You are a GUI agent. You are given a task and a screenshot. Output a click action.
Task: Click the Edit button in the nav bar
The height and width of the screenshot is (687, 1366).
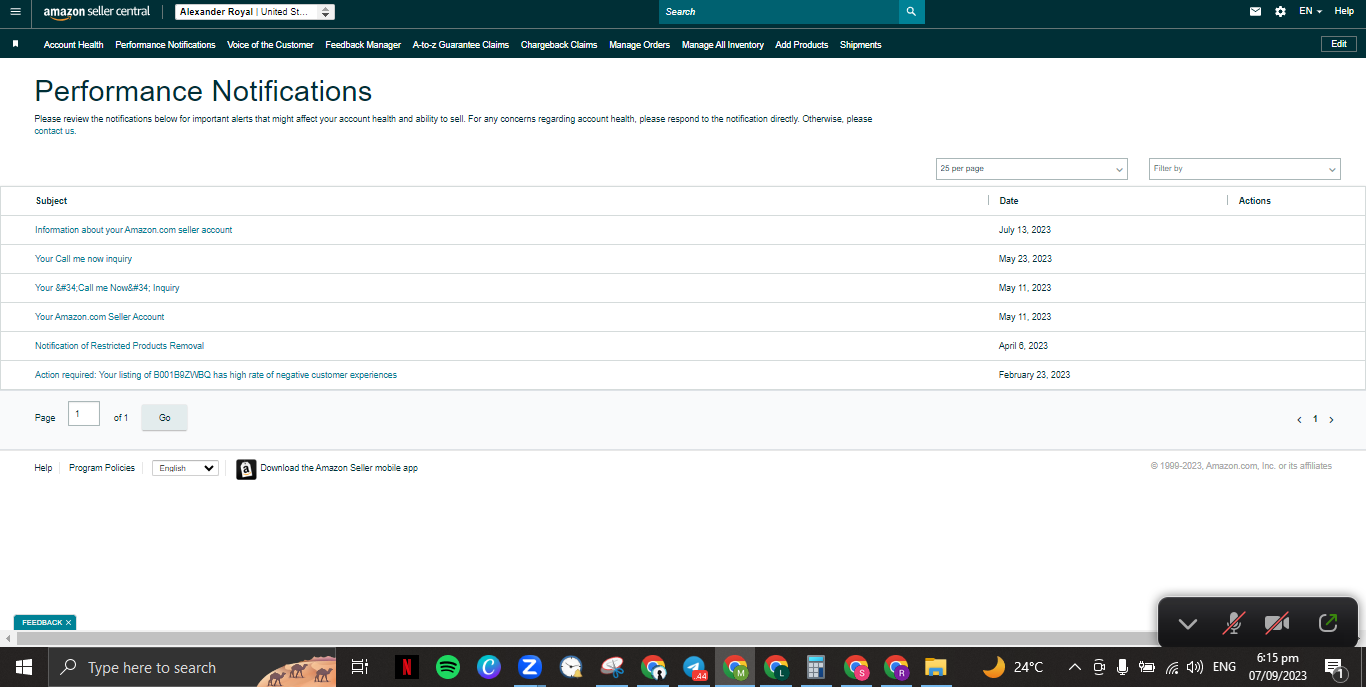pos(1339,44)
